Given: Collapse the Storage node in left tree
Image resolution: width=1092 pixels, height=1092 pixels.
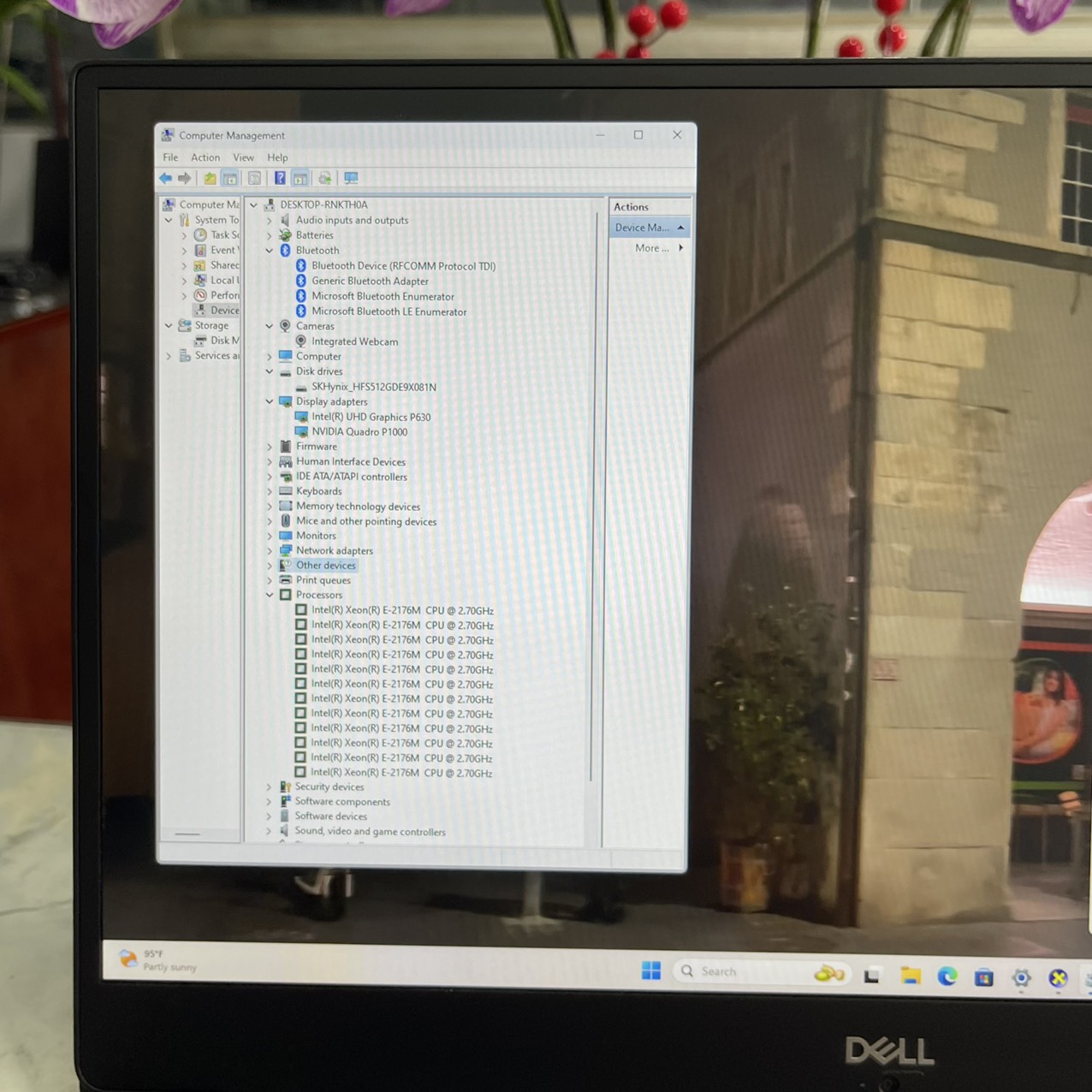Looking at the screenshot, I should click(x=169, y=326).
